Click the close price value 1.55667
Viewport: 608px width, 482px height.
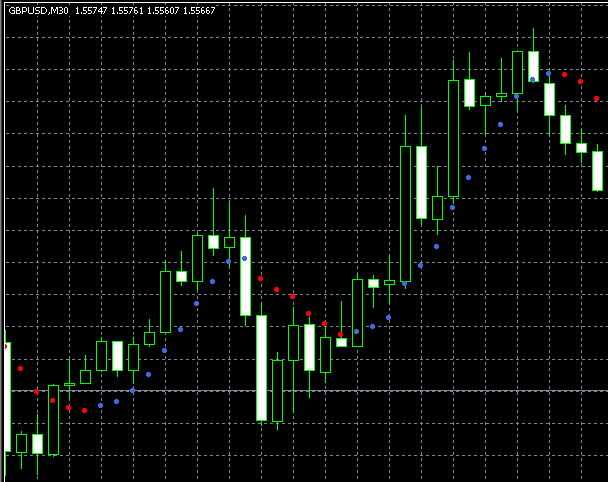(x=199, y=11)
